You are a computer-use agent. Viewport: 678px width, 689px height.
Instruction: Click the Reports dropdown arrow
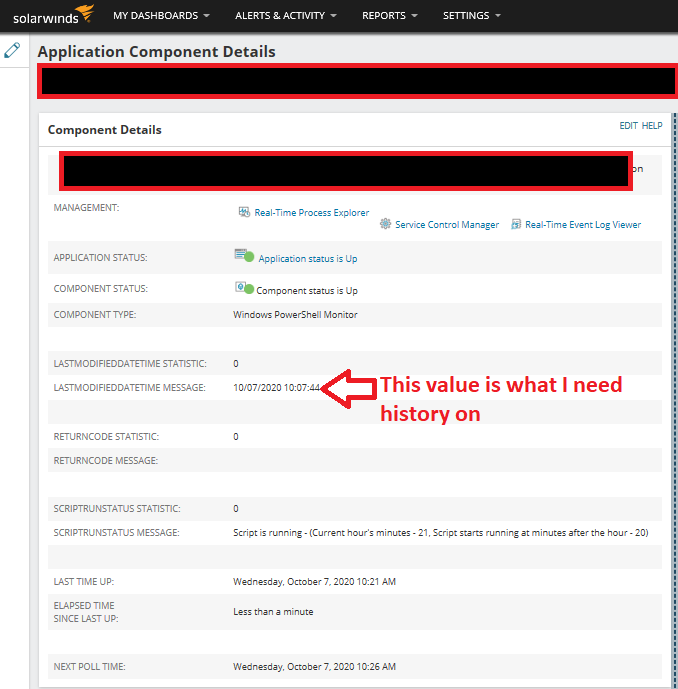(x=414, y=16)
